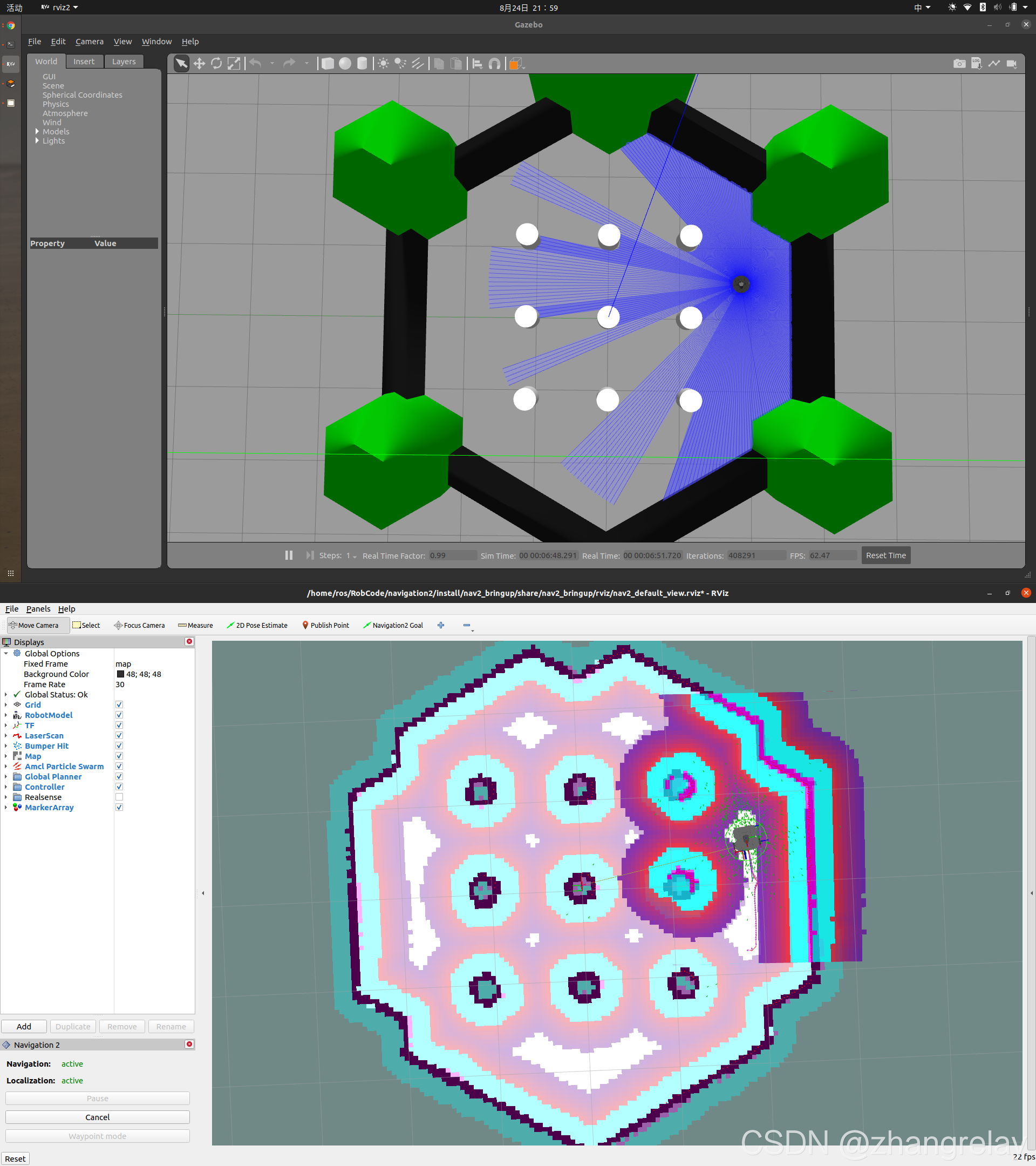Expand the Global Planner display group
Screen dimensions: 1036x1166
6,776
